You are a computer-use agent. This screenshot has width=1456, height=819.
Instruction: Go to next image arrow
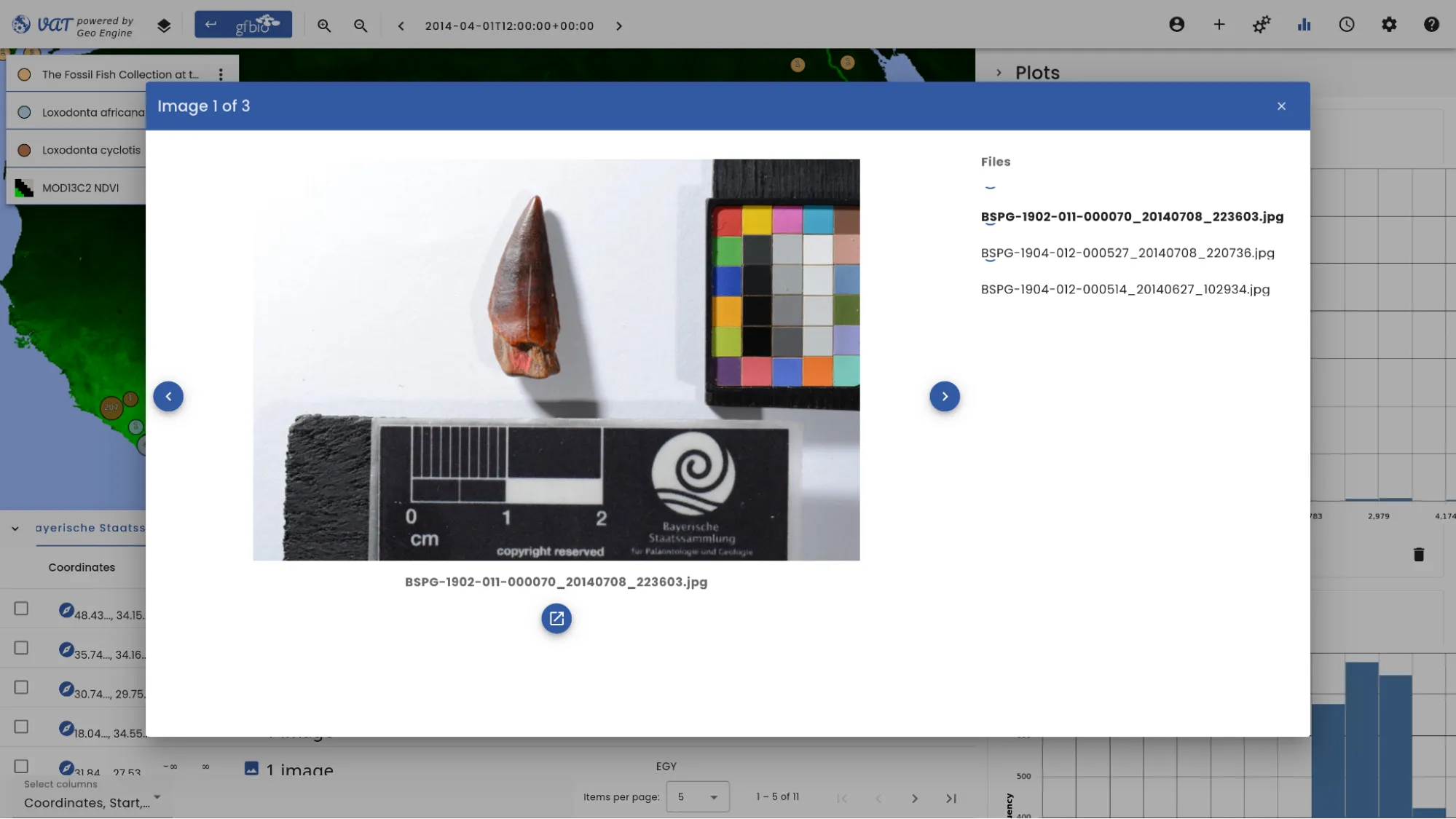(945, 396)
